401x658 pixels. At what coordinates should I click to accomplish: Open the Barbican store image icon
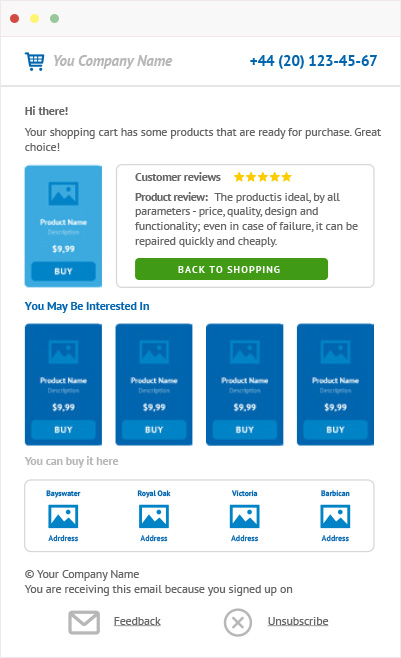pos(335,516)
